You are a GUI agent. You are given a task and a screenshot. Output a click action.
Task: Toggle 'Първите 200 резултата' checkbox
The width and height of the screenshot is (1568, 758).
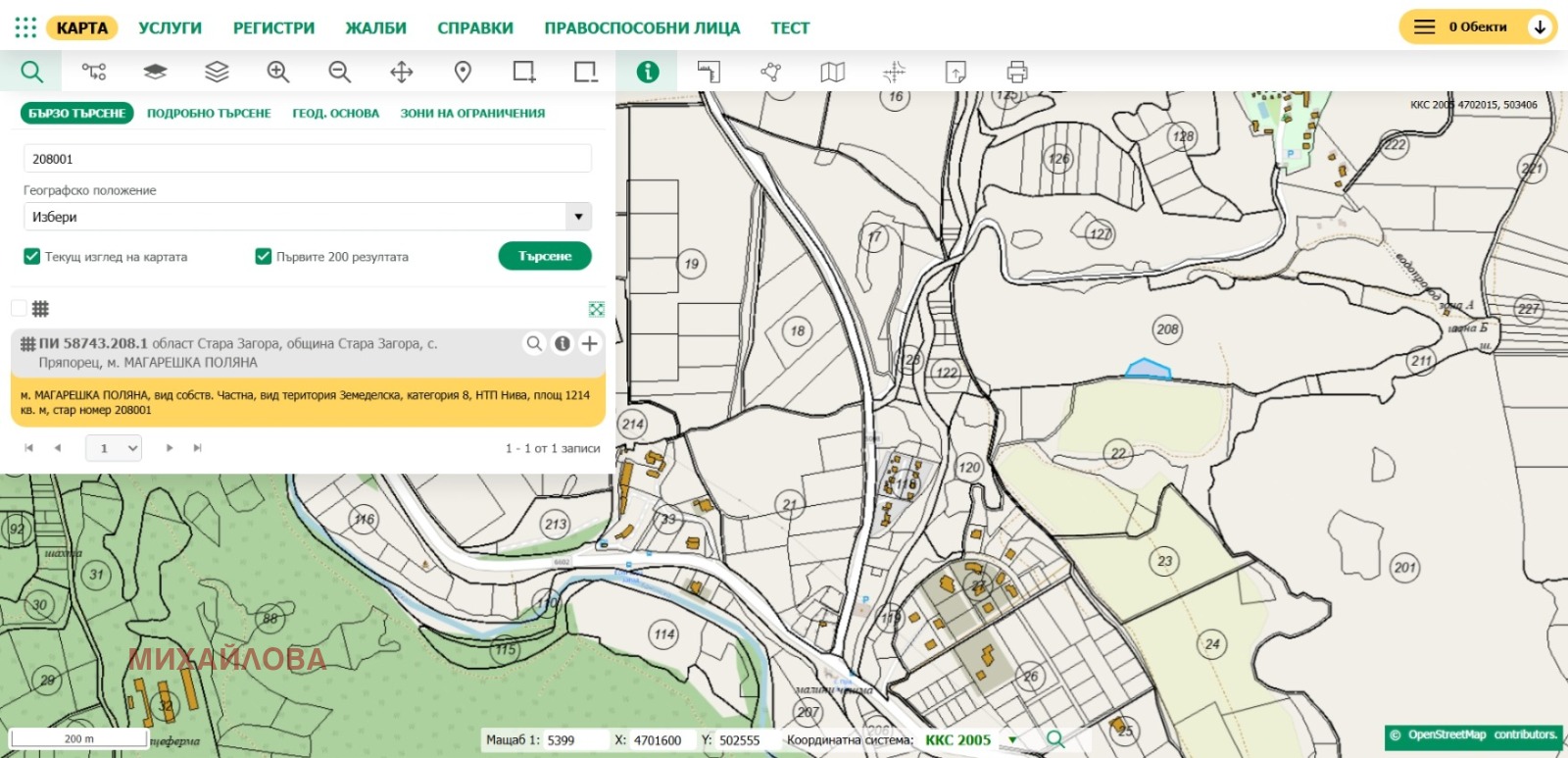point(263,256)
